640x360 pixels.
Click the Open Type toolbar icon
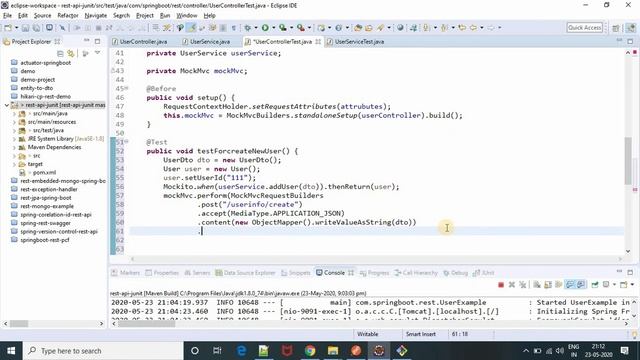tap(358, 28)
